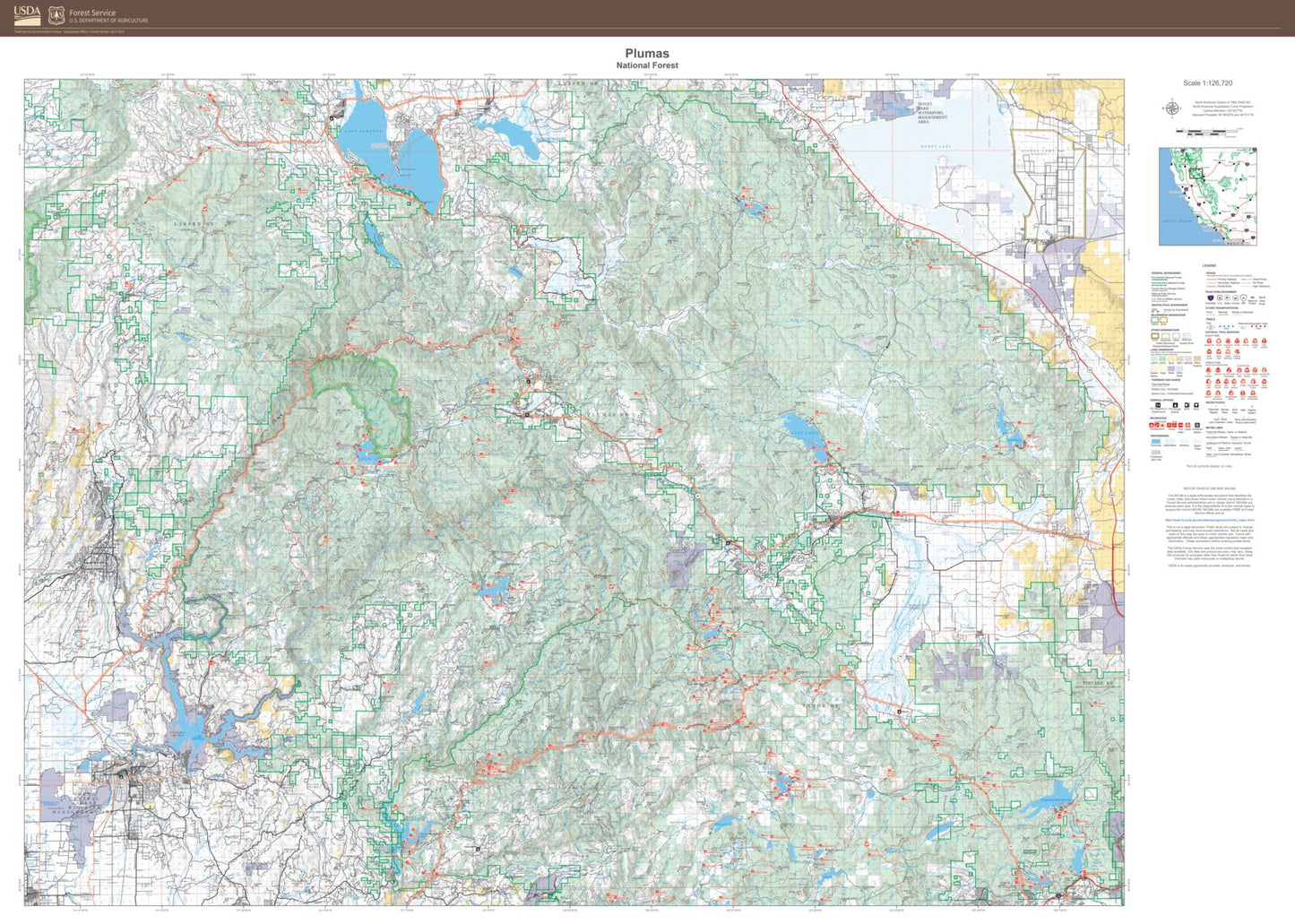Image resolution: width=1295 pixels, height=924 pixels.
Task: Expand the National Trail Markers legend group
Action: click(x=1223, y=332)
